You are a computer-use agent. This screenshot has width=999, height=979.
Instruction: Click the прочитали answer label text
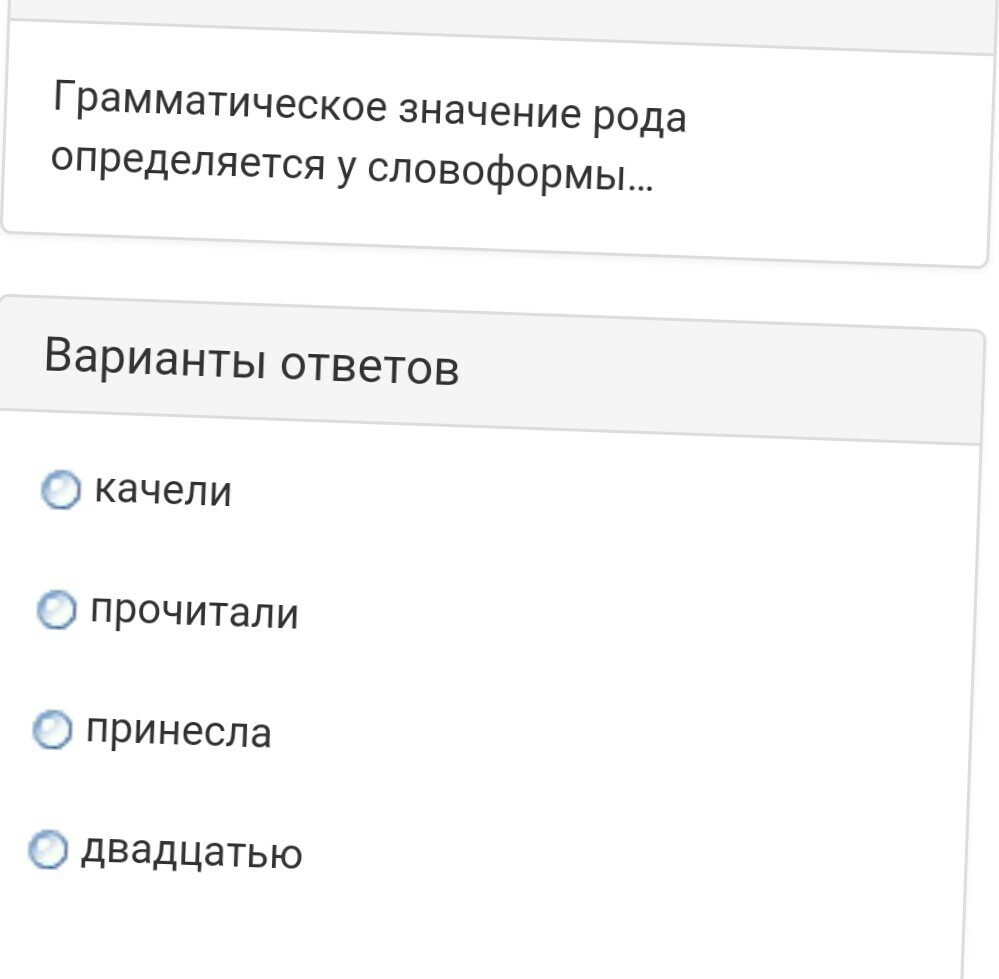pyautogui.click(x=194, y=612)
